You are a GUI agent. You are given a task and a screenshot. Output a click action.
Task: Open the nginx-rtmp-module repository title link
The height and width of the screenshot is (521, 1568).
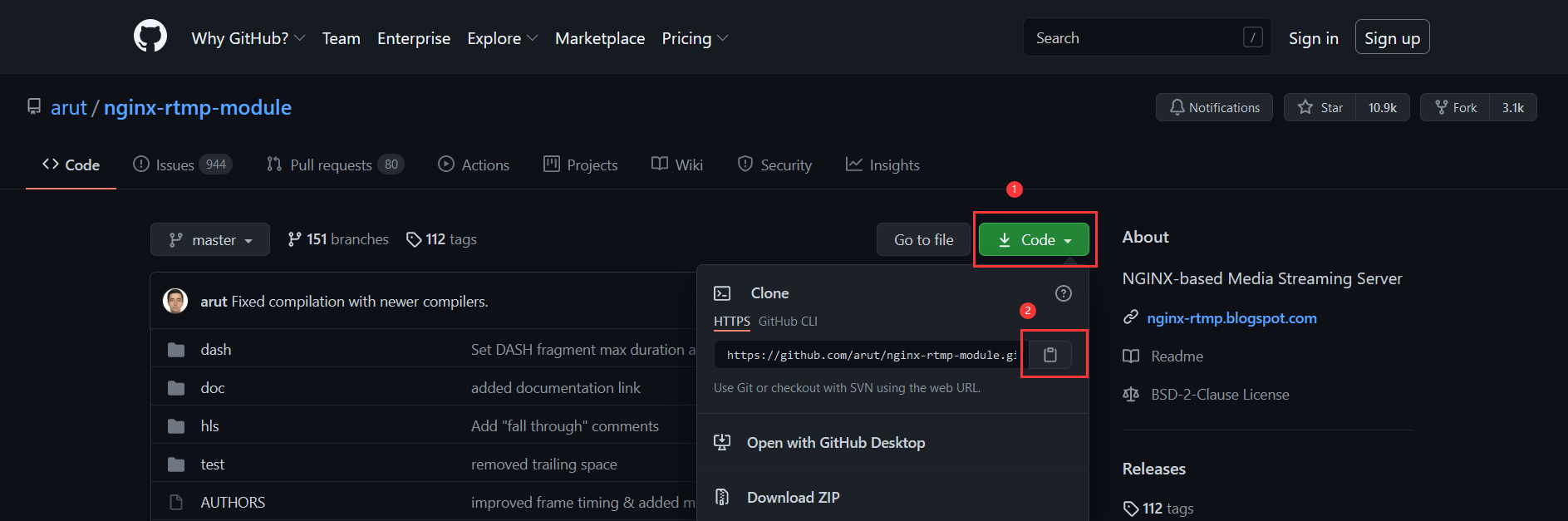pos(197,107)
